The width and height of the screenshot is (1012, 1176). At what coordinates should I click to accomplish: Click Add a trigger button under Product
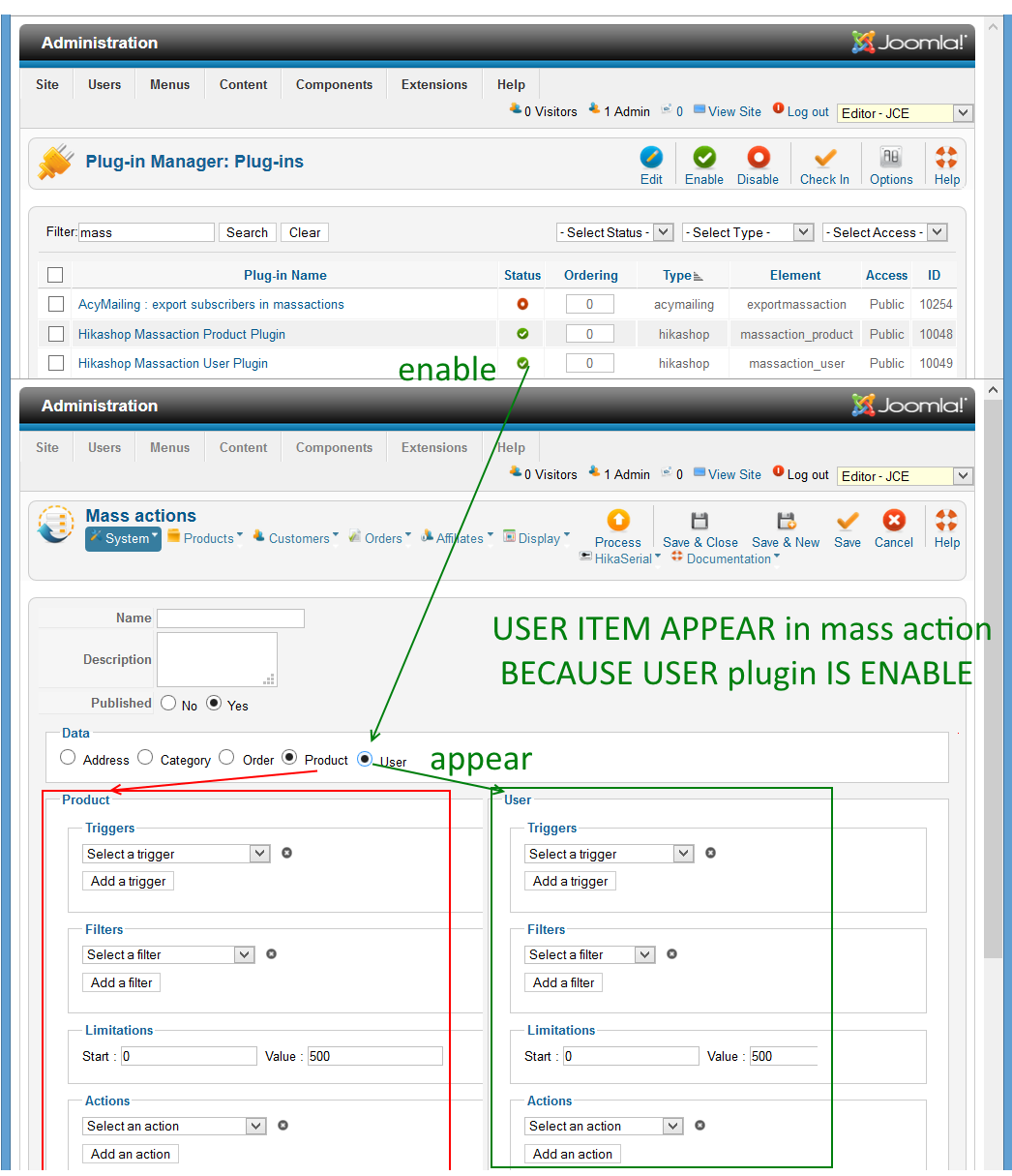click(128, 881)
